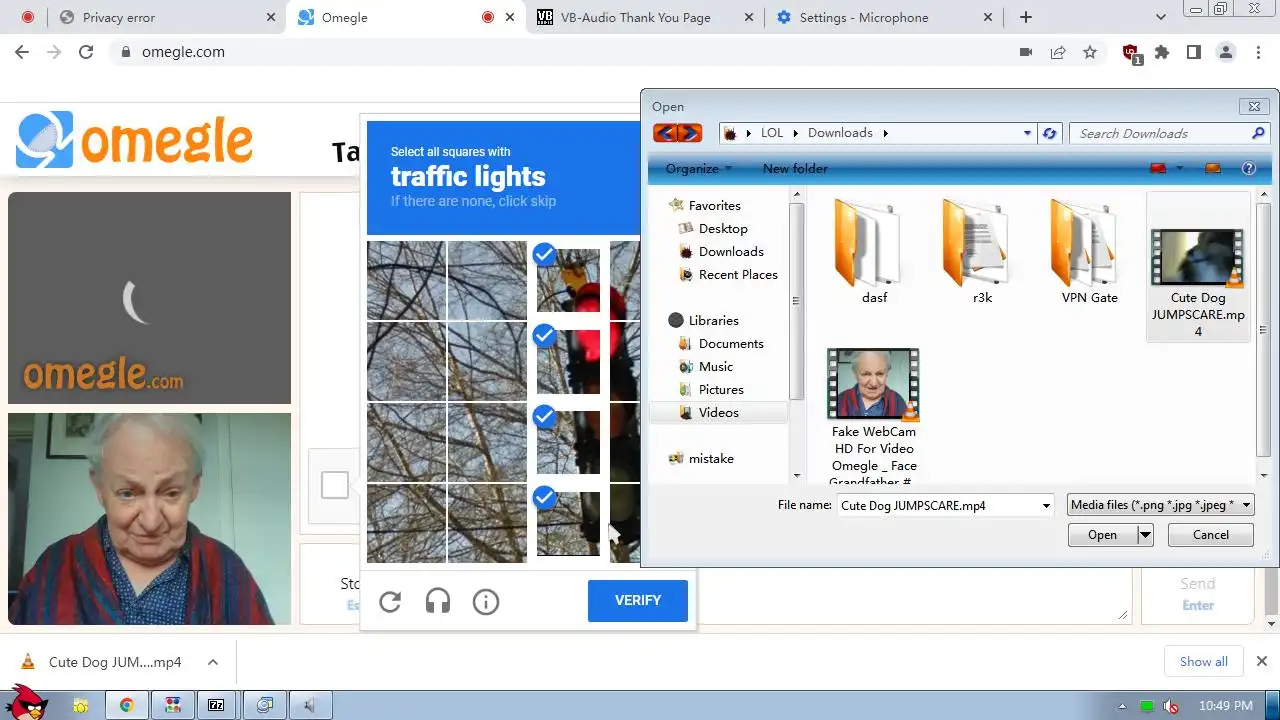Uncheck the third checked captcha tile
Image resolution: width=1280 pixels, height=720 pixels.
coord(568,442)
